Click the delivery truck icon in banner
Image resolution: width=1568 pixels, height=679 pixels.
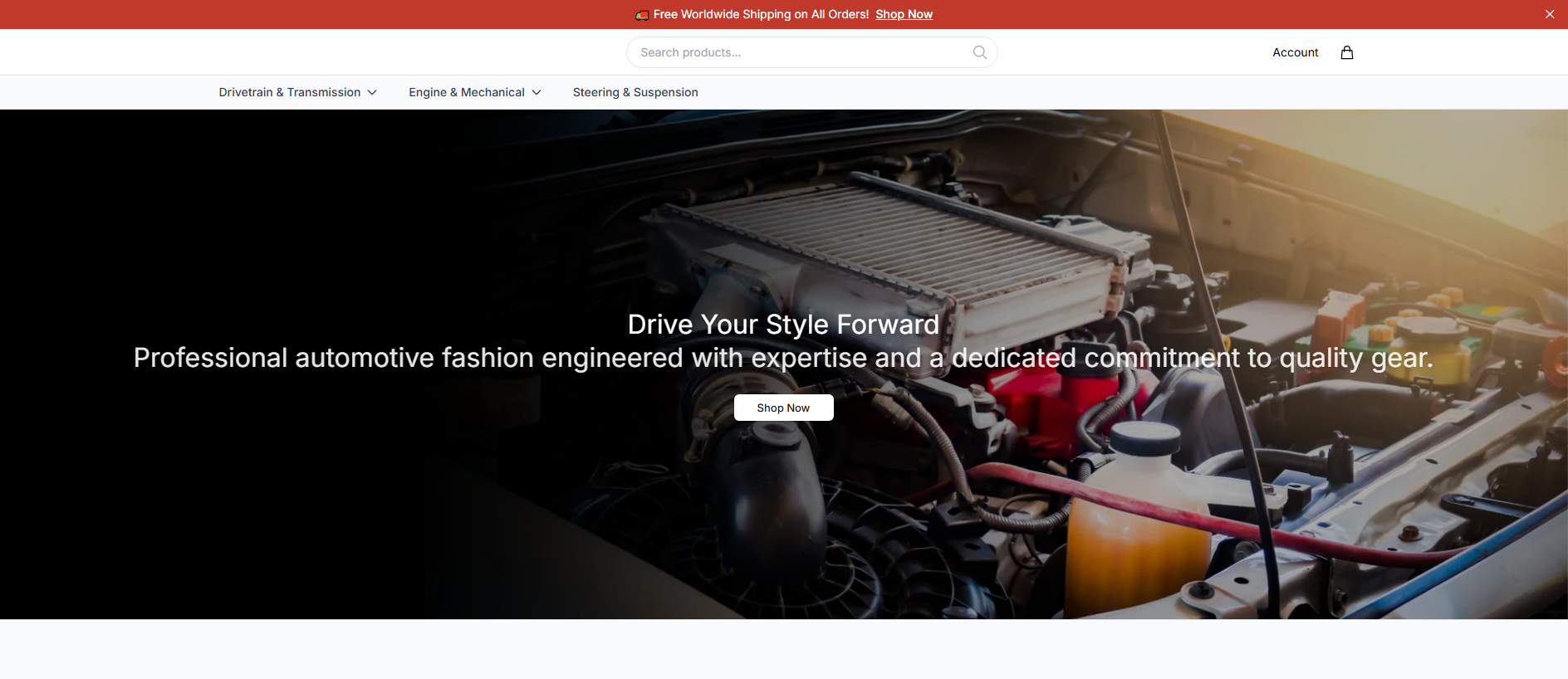642,15
